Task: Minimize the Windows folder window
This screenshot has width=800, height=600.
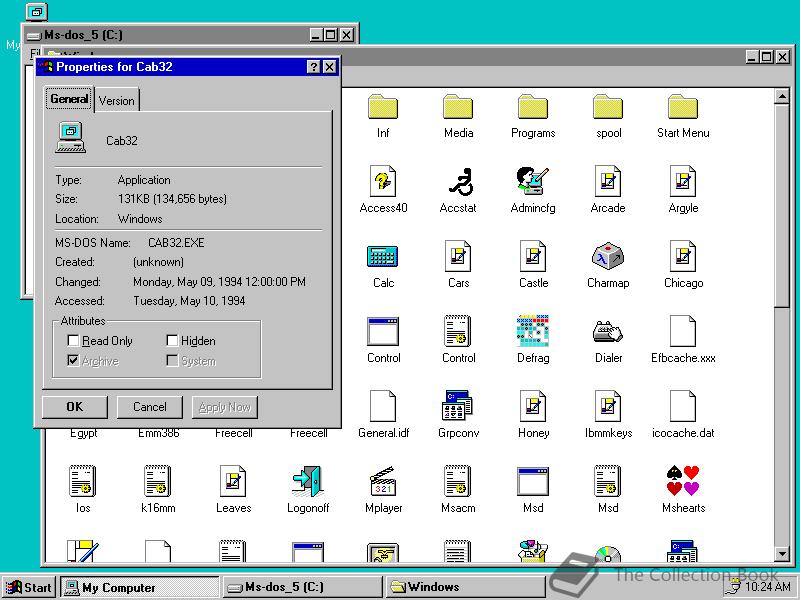Action: click(x=751, y=57)
